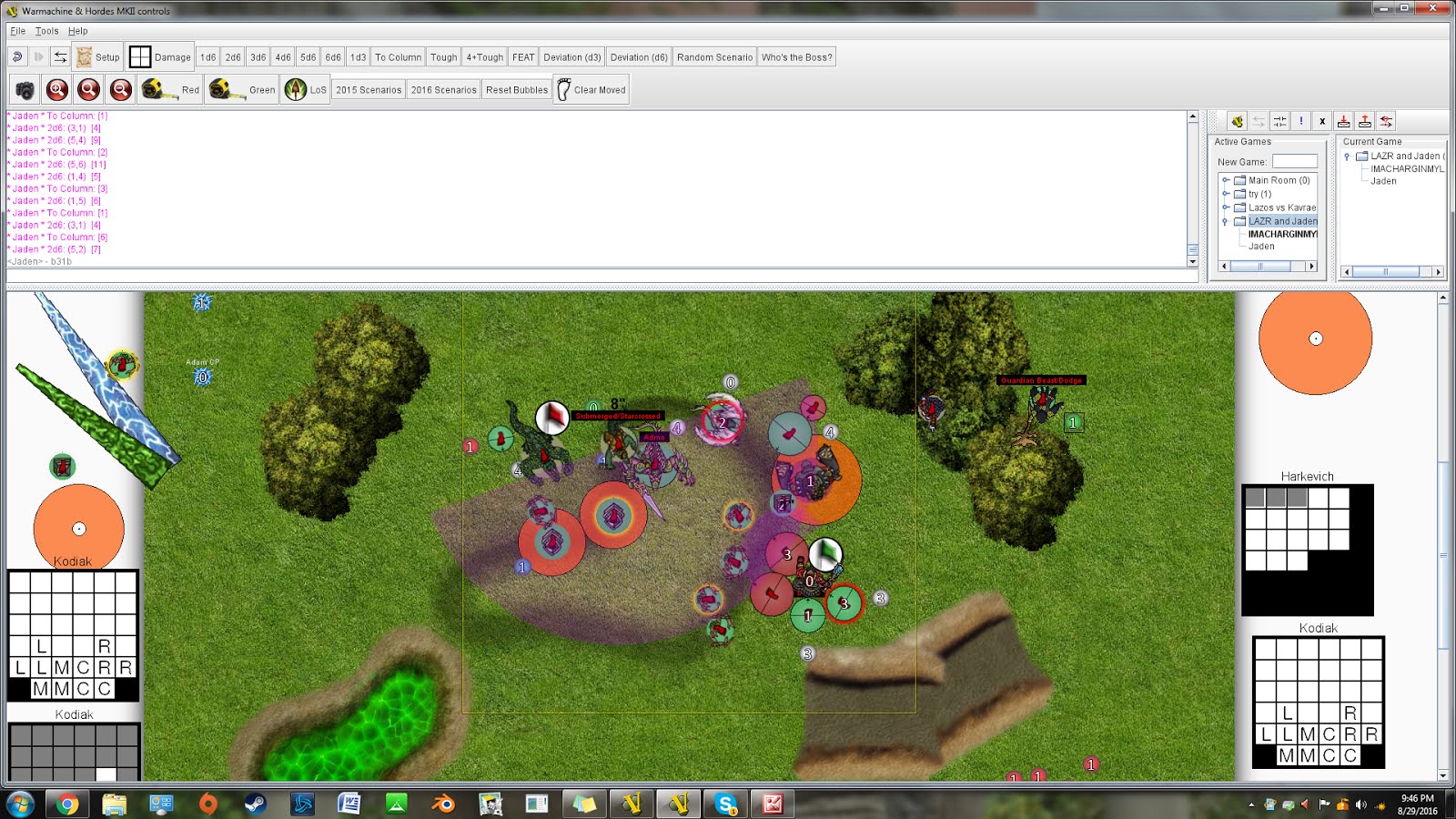
Task: Click the zoom in magnifier icon
Action: (57, 89)
